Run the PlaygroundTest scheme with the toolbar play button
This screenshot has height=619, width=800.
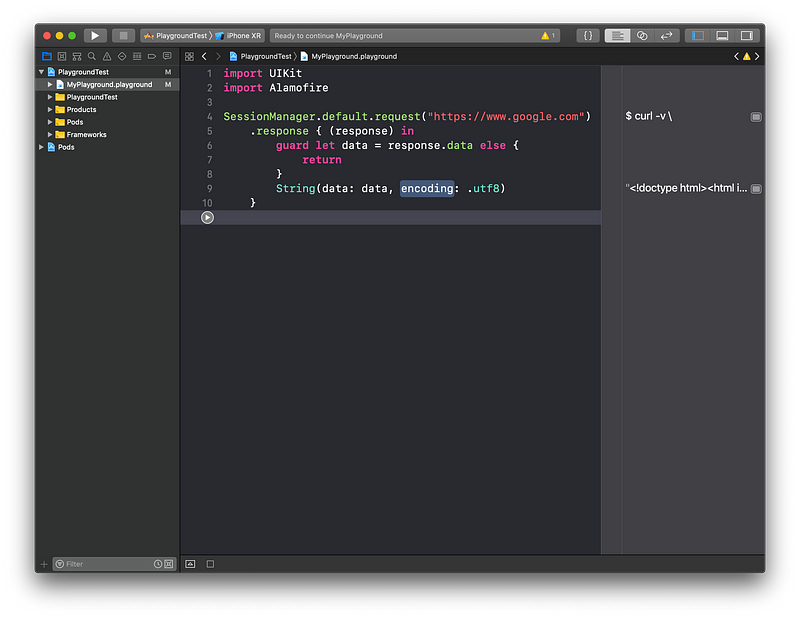click(95, 36)
